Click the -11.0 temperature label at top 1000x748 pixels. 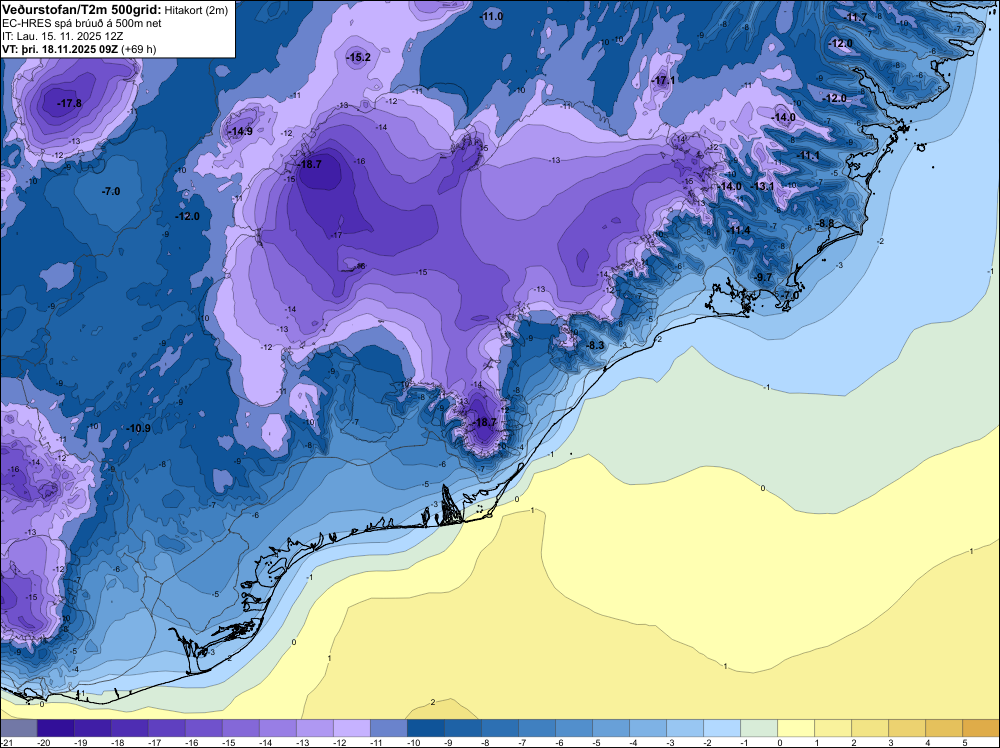tap(492, 16)
